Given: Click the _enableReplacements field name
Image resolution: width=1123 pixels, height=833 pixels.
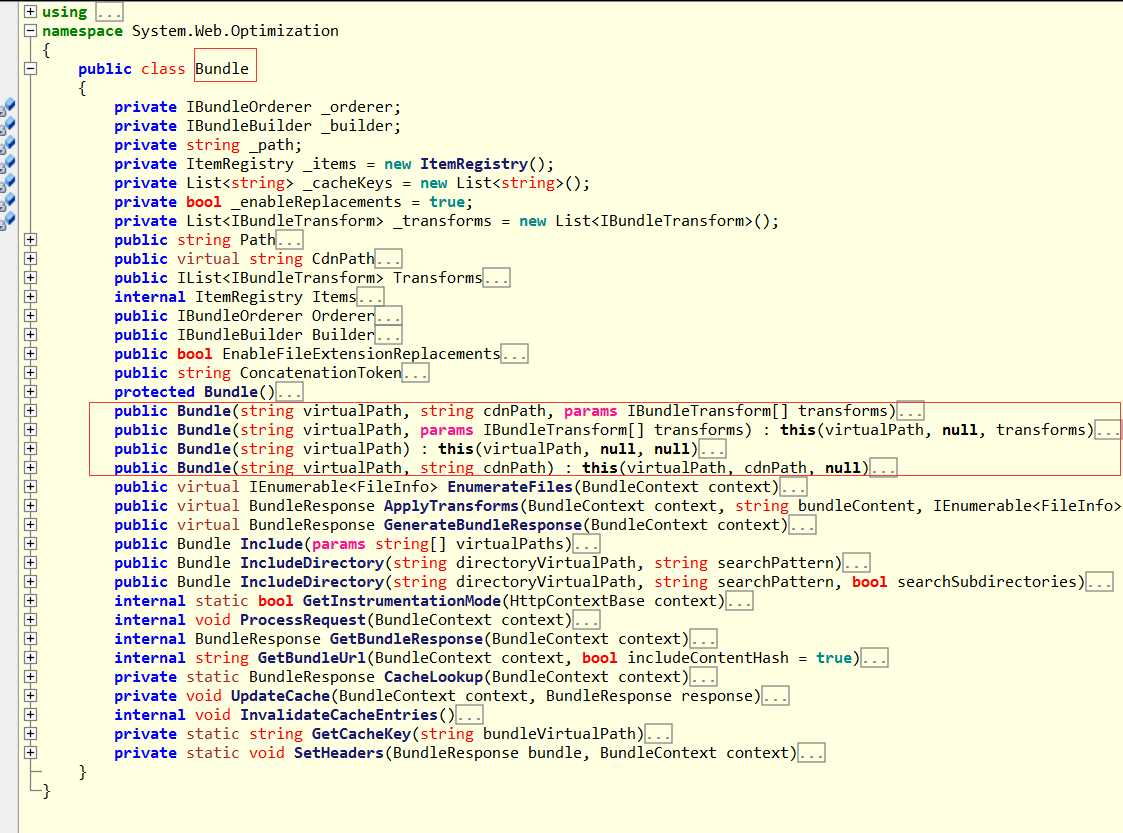Looking at the screenshot, I should coord(316,202).
